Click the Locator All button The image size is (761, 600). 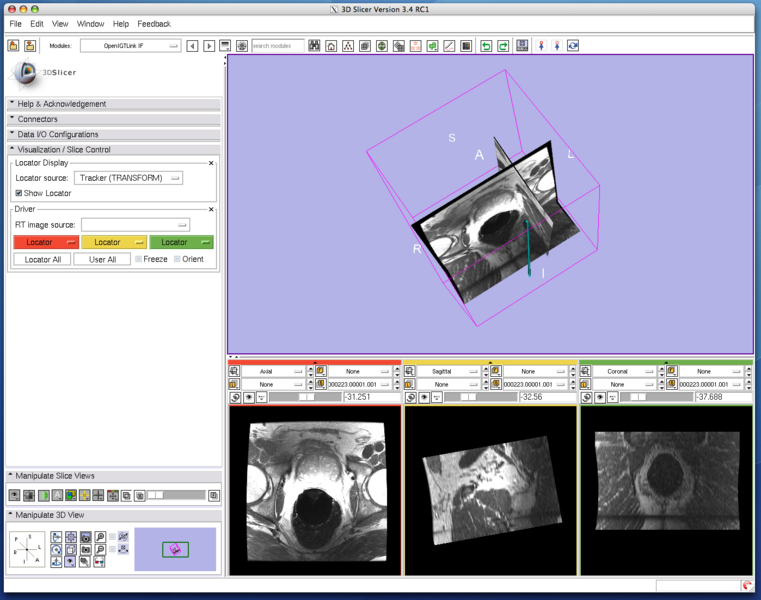point(43,259)
